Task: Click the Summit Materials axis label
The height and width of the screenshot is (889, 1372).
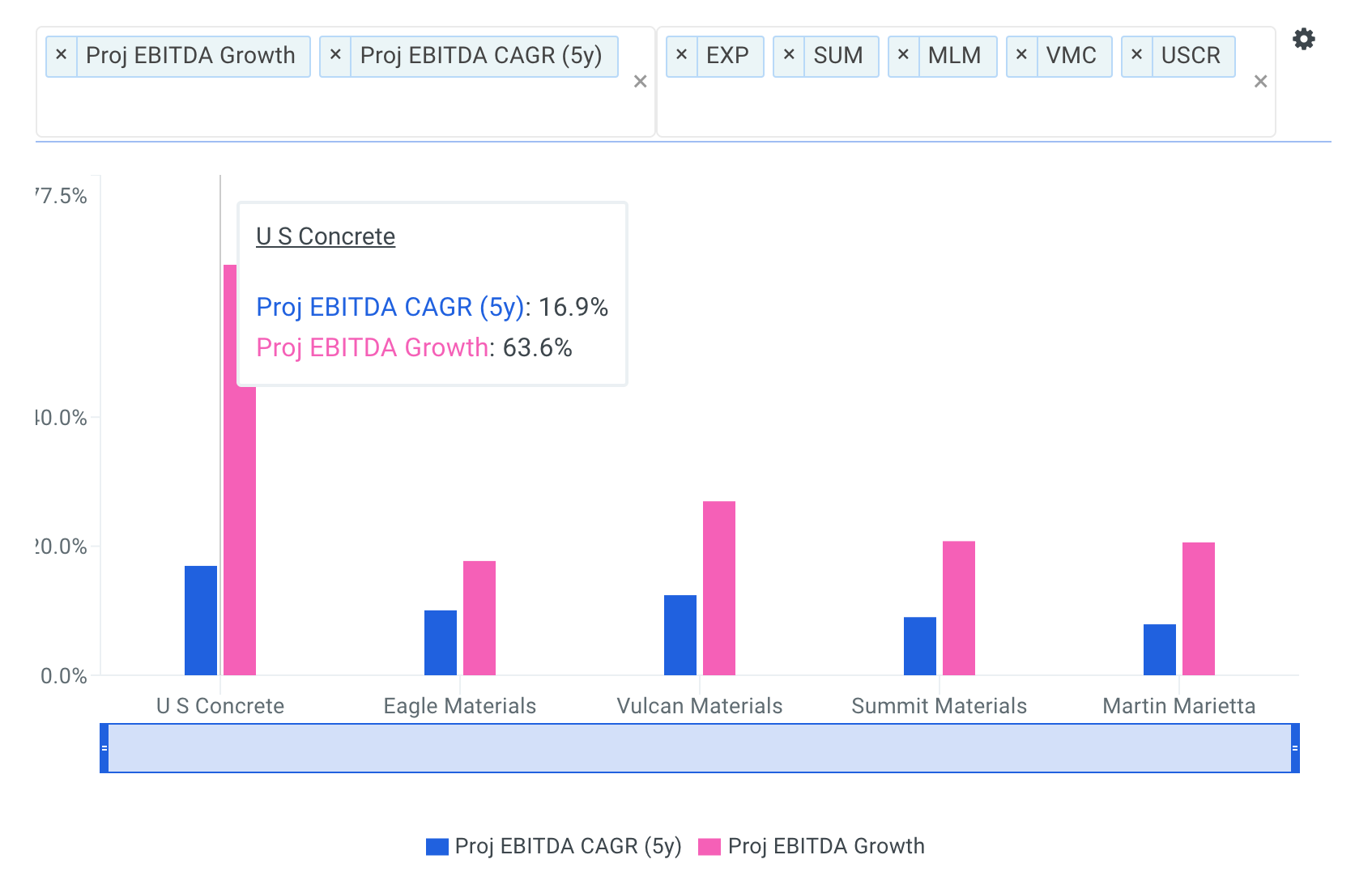Action: [940, 706]
